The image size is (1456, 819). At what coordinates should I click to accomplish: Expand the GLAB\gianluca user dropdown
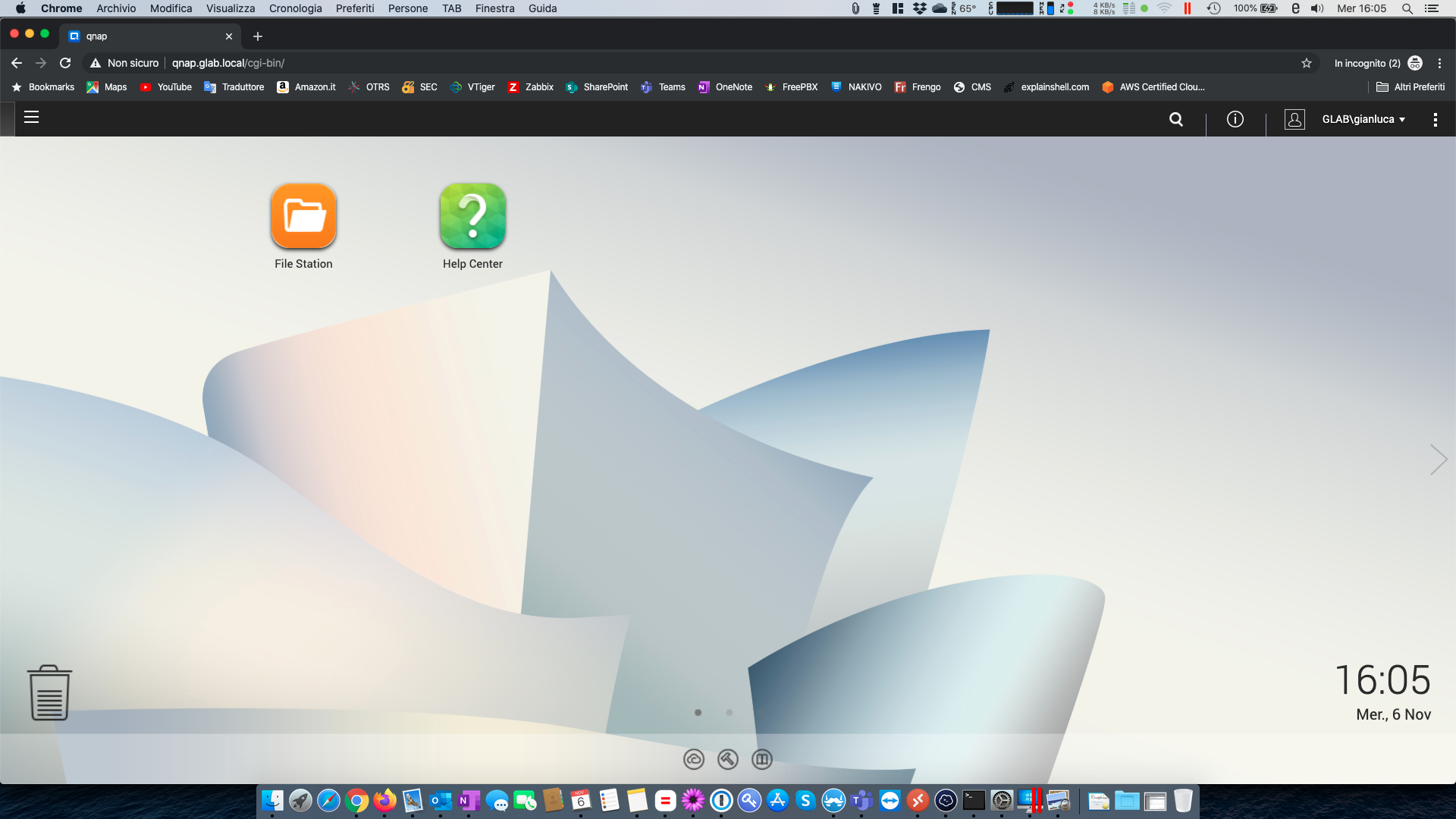point(1363,119)
